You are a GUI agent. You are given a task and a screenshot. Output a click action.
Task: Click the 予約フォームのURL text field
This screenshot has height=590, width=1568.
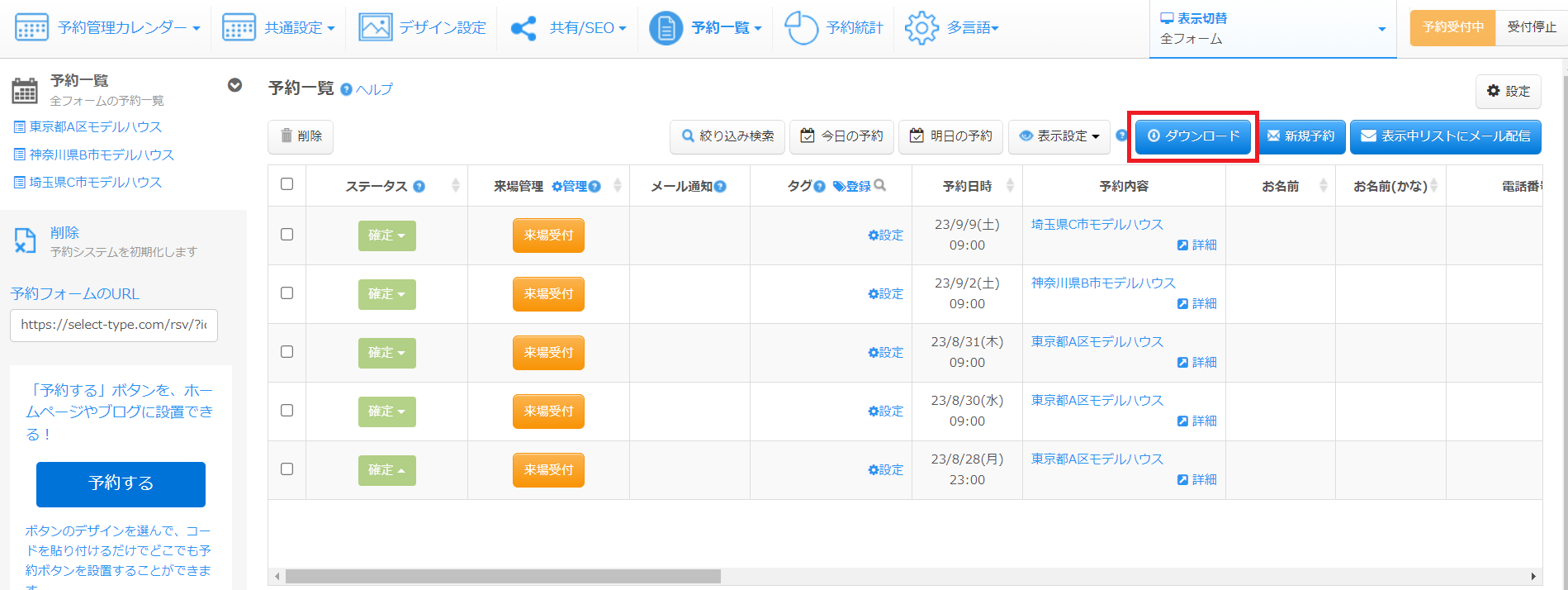coord(114,325)
